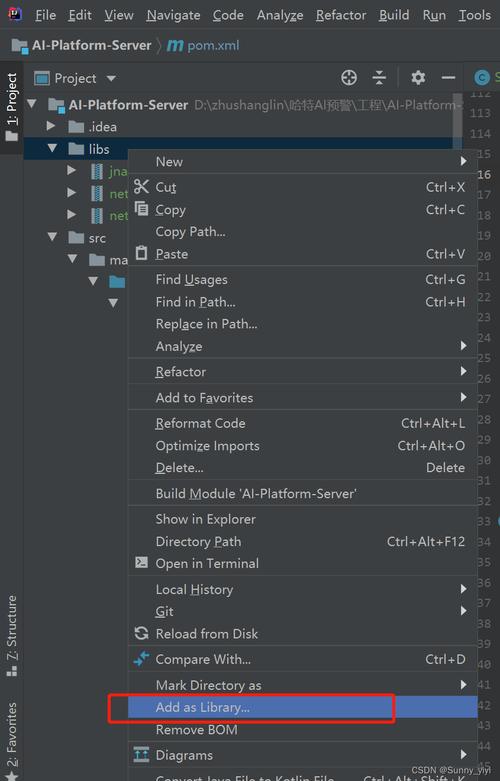Image resolution: width=500 pixels, height=781 pixels.
Task: Collapse the libs folder tree arrow
Action: click(52, 148)
